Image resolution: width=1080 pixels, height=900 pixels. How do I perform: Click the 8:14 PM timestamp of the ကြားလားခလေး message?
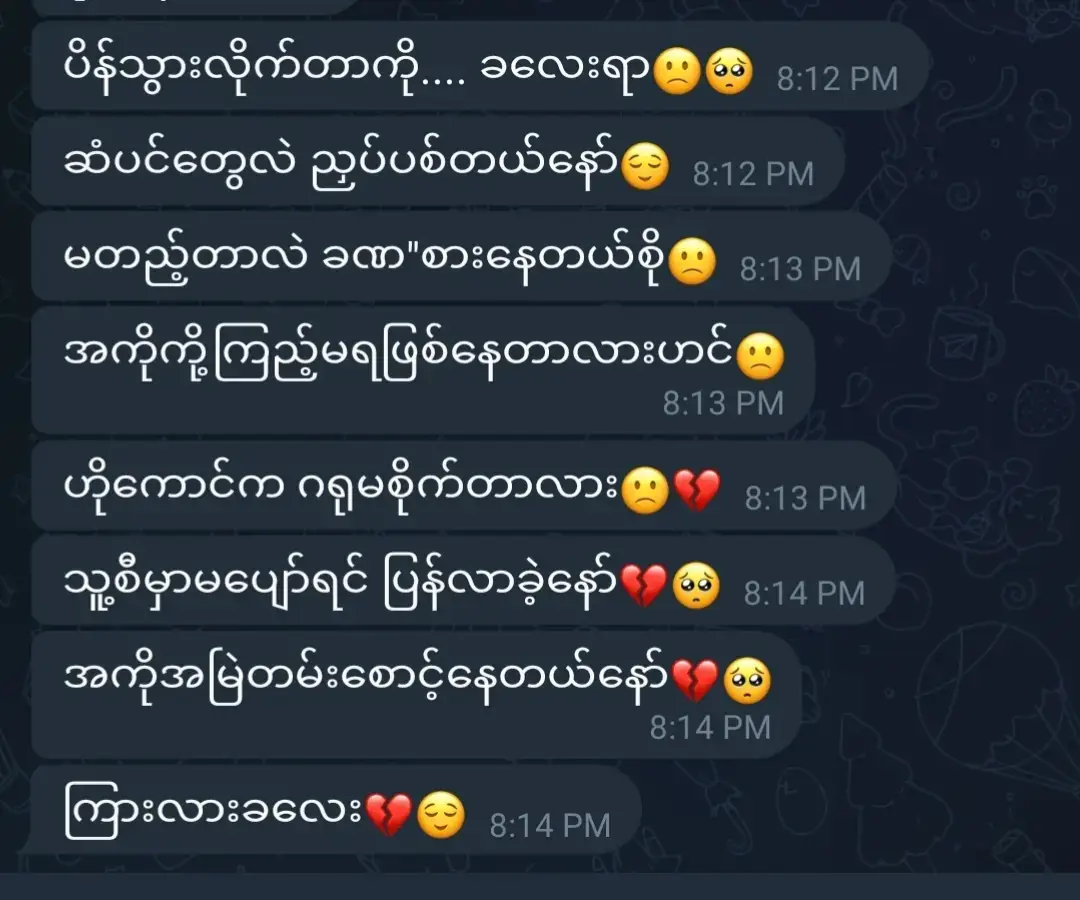pyautogui.click(x=550, y=826)
